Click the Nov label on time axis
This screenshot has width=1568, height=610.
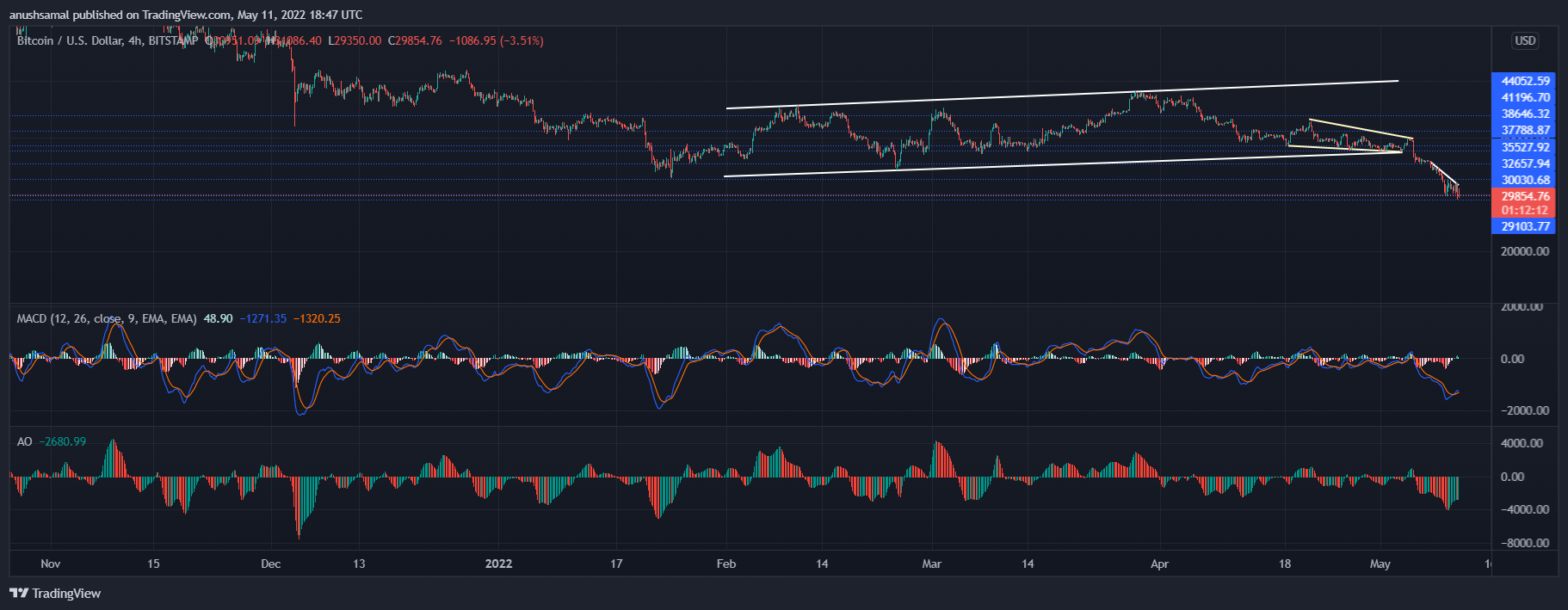click(51, 564)
